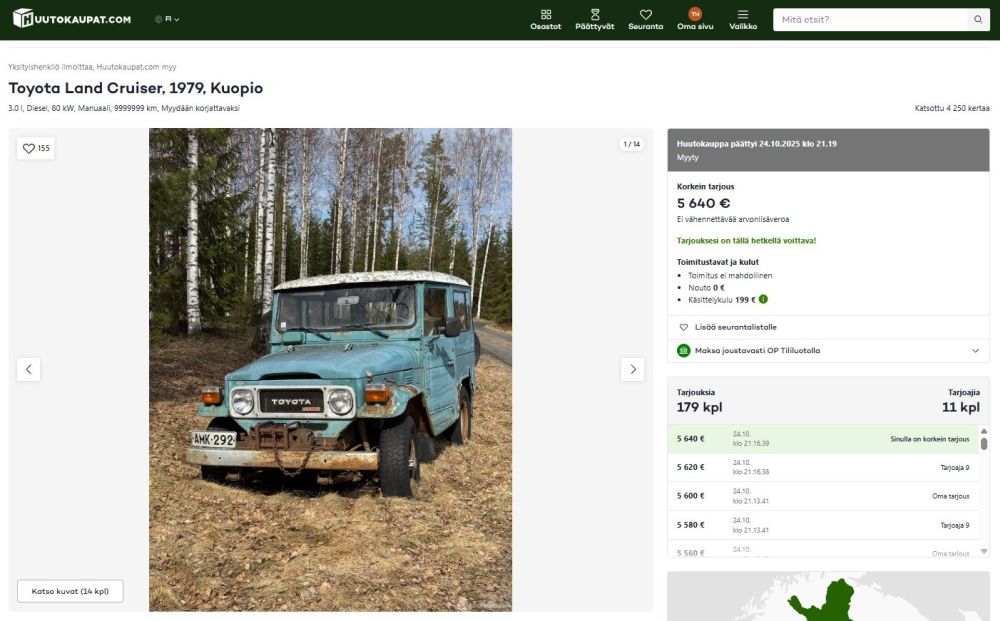Toggle Lisää seurantalistalle watchlist heart

point(684,327)
